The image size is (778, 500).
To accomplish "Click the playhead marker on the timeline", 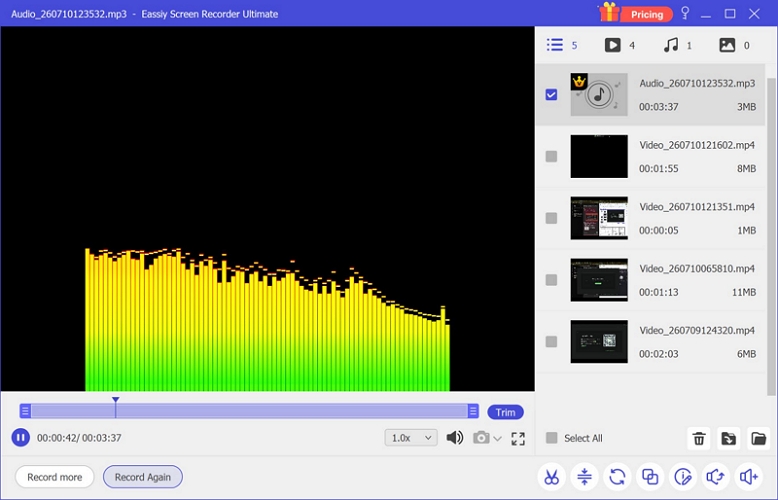I will (116, 400).
